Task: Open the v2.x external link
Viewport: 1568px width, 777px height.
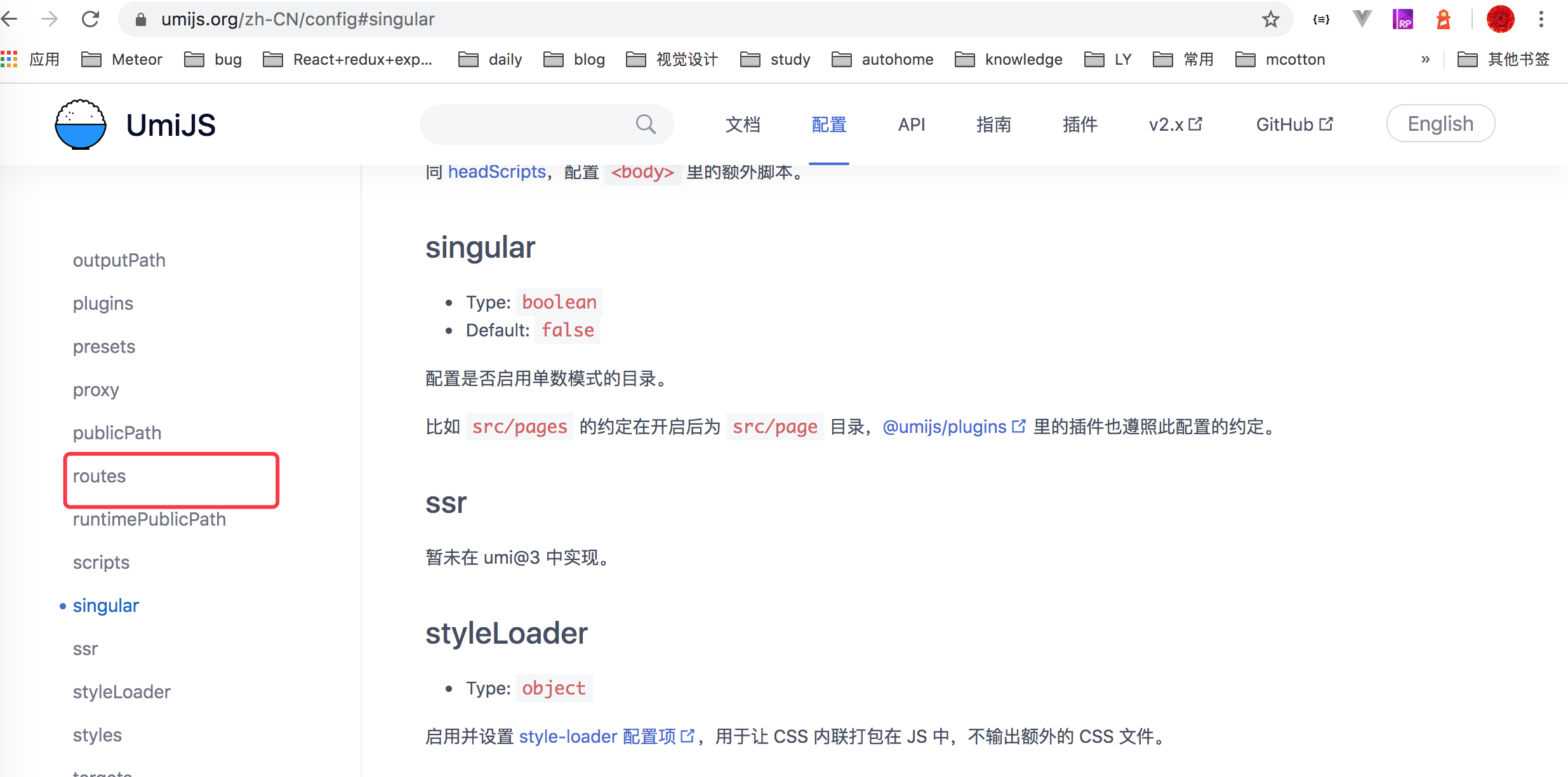Action: click(1176, 124)
